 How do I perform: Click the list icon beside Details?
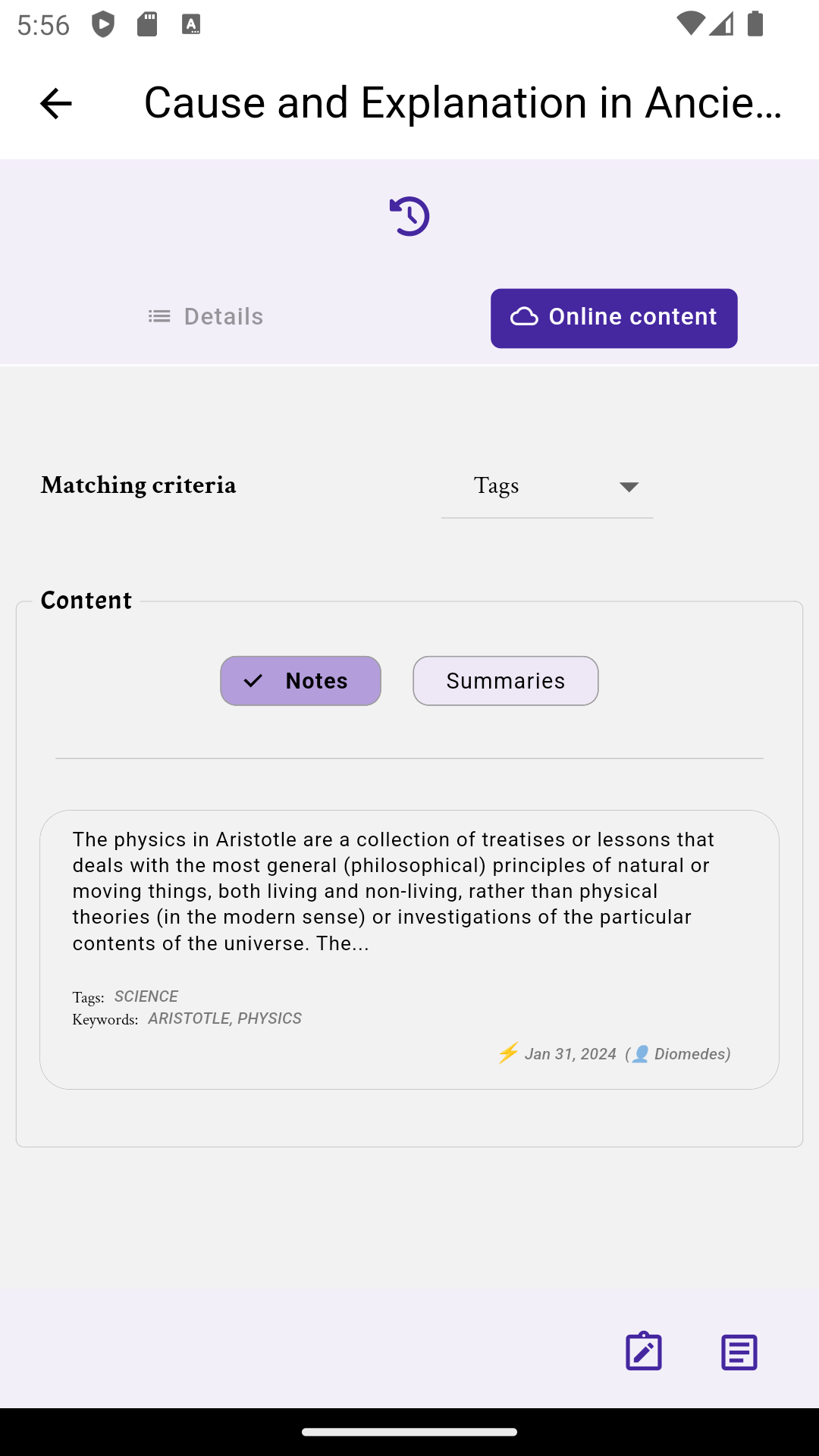coord(159,316)
